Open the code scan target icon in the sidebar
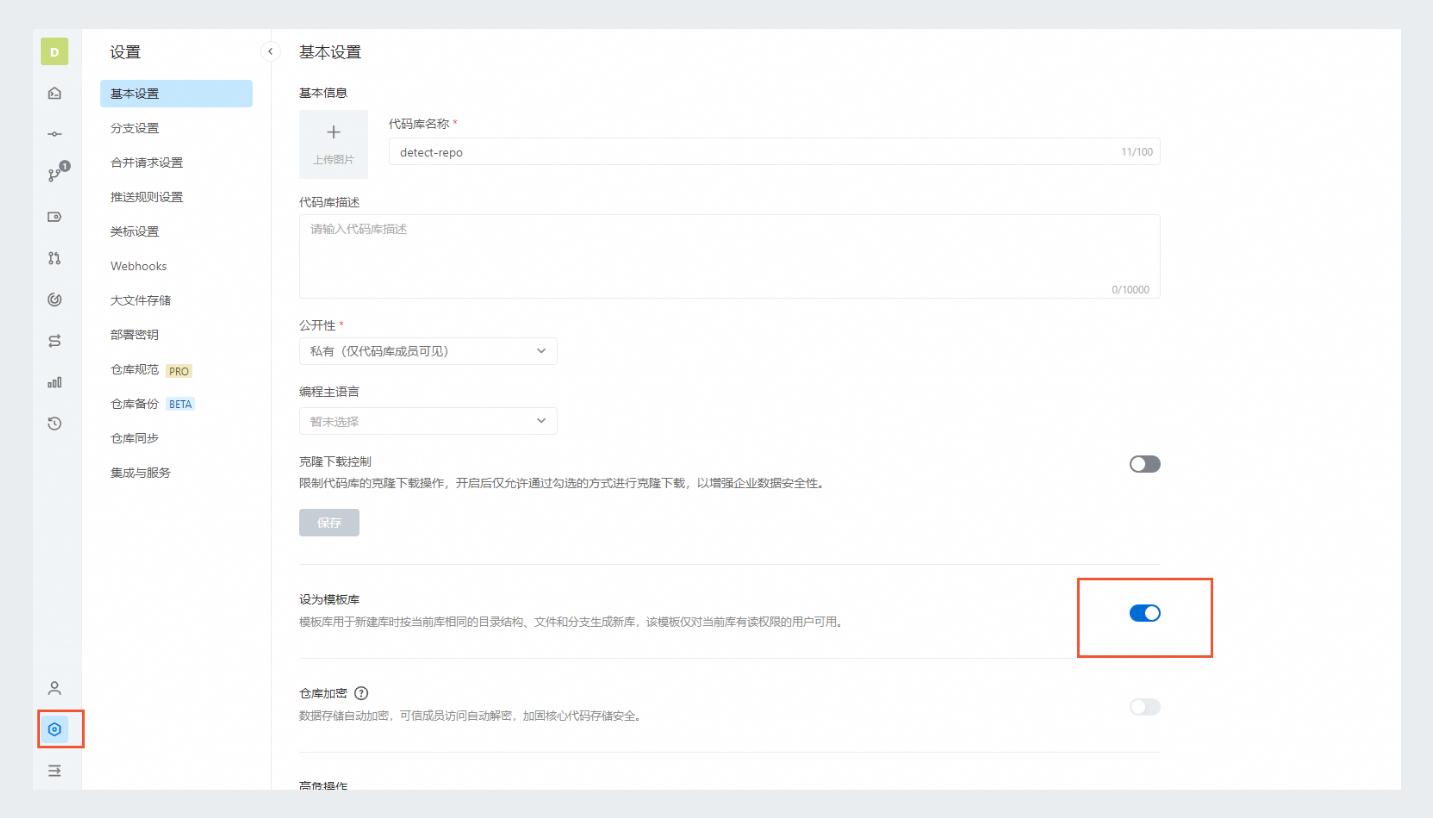1433x818 pixels. click(55, 299)
